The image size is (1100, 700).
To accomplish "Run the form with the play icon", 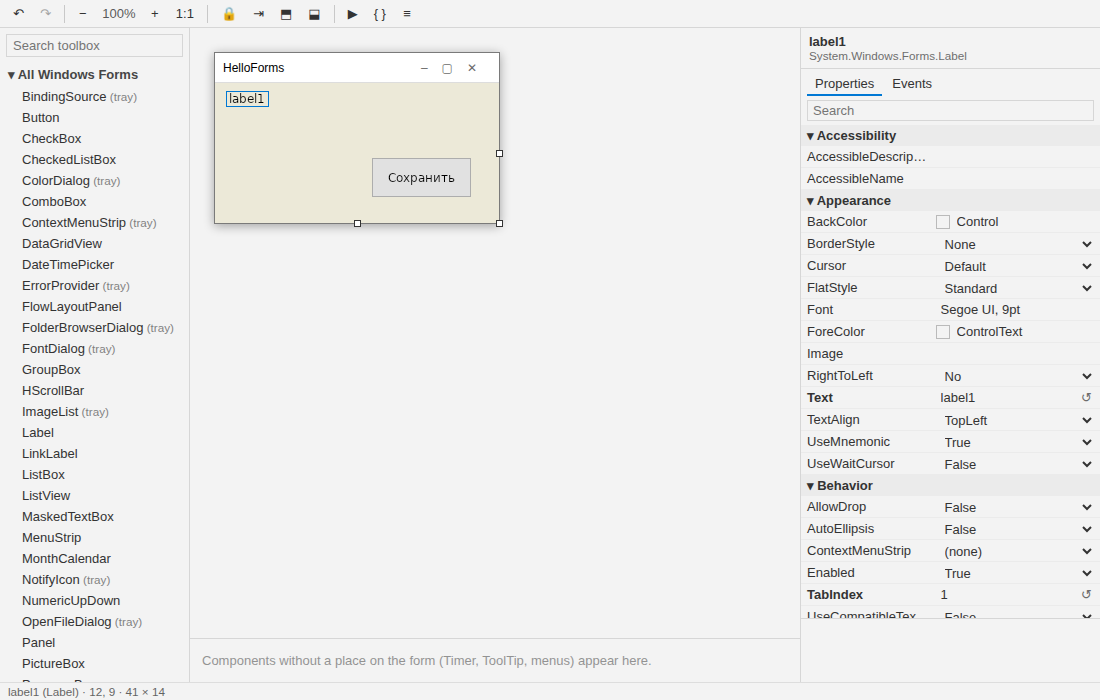I will 352,13.
